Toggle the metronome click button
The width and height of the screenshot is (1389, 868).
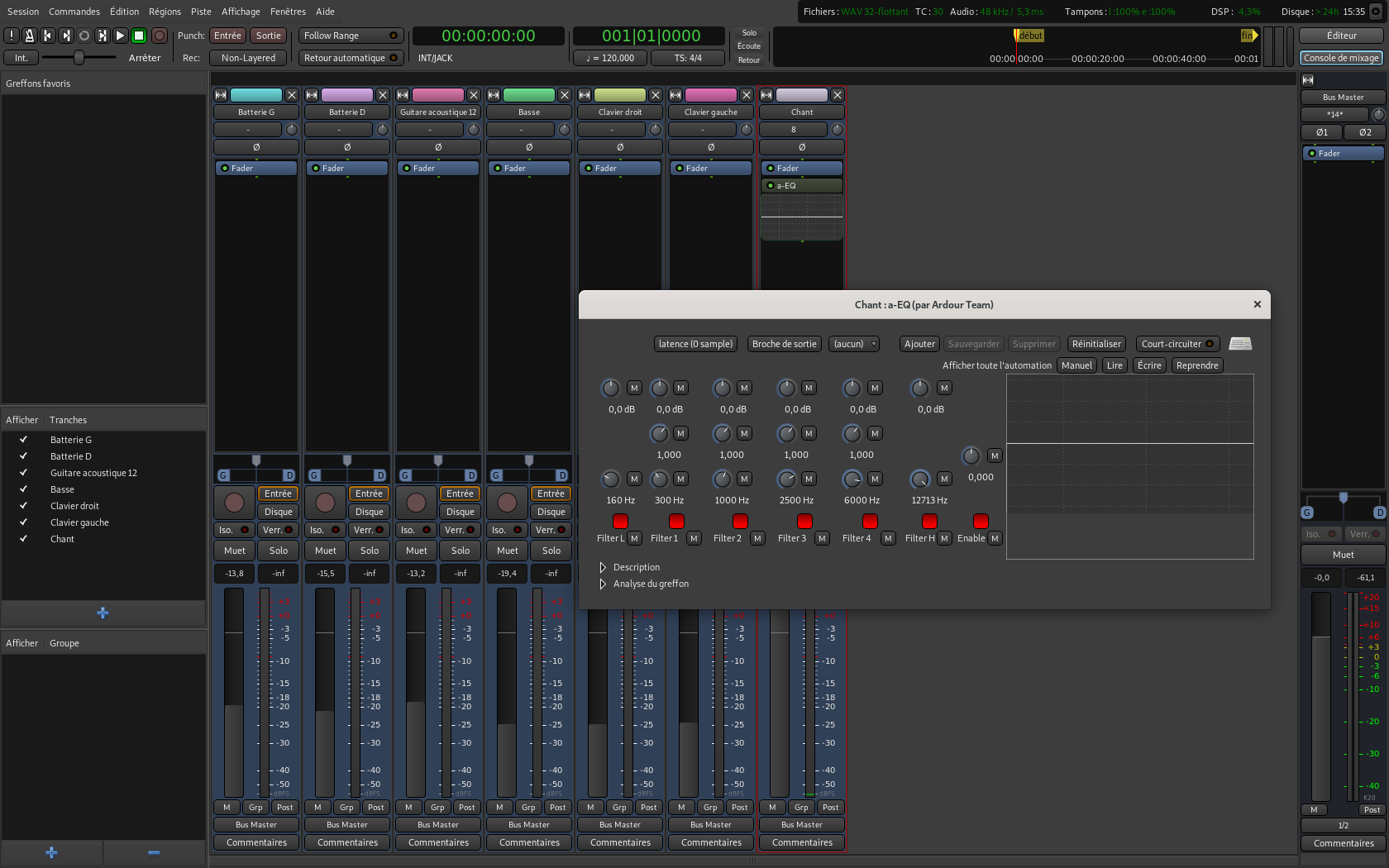(29, 36)
